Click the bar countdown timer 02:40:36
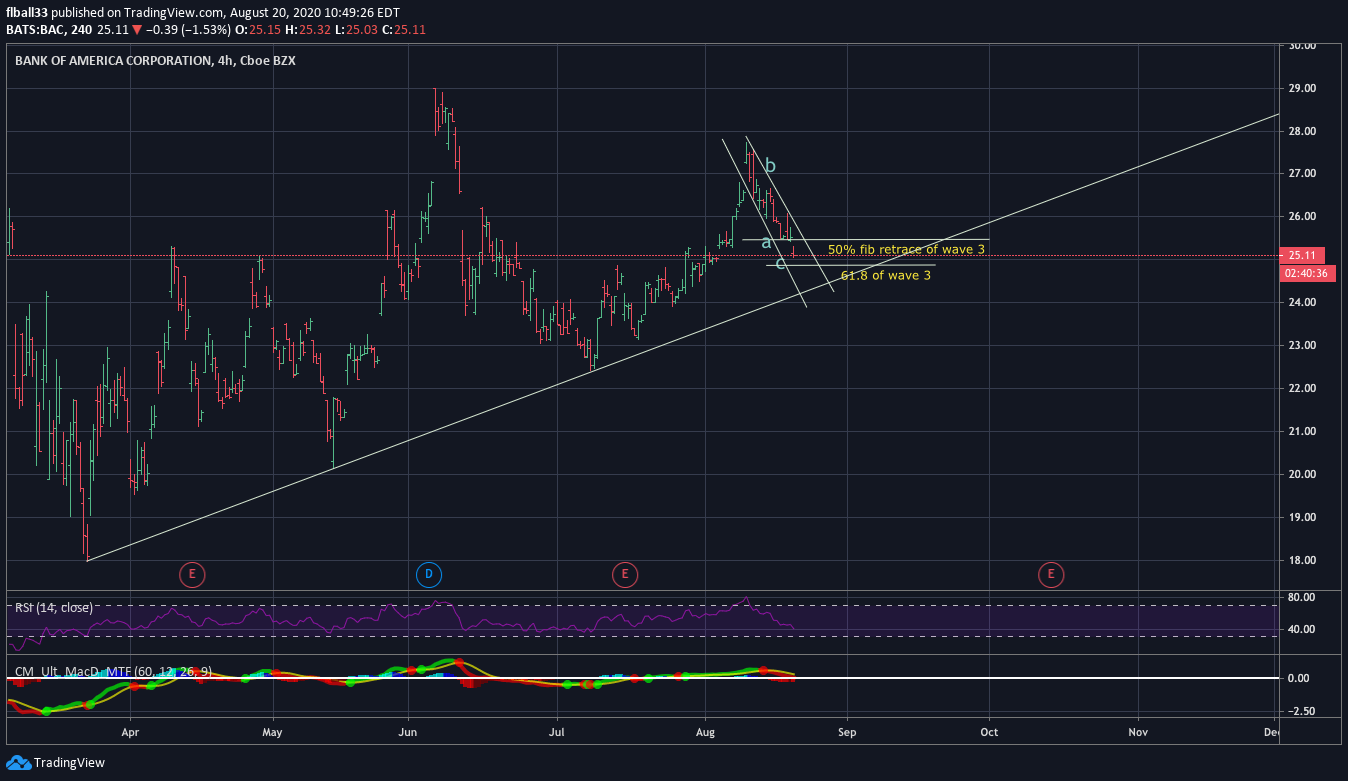 (x=1307, y=273)
